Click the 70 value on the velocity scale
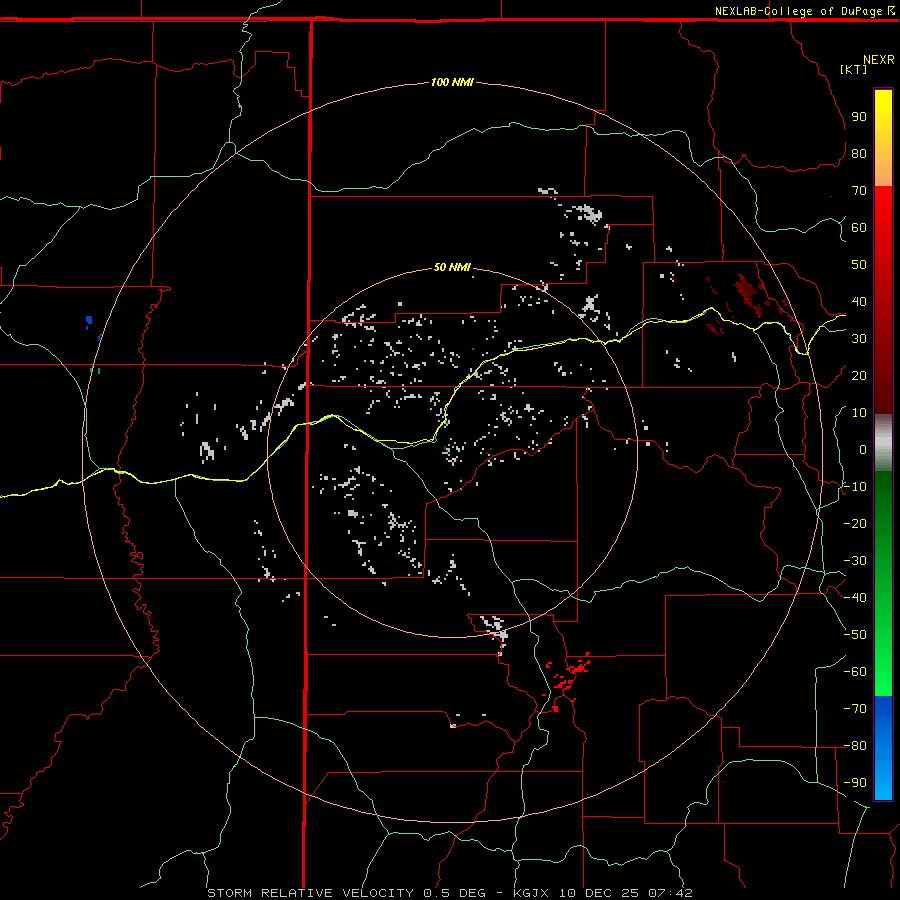900x900 pixels. coord(859,191)
